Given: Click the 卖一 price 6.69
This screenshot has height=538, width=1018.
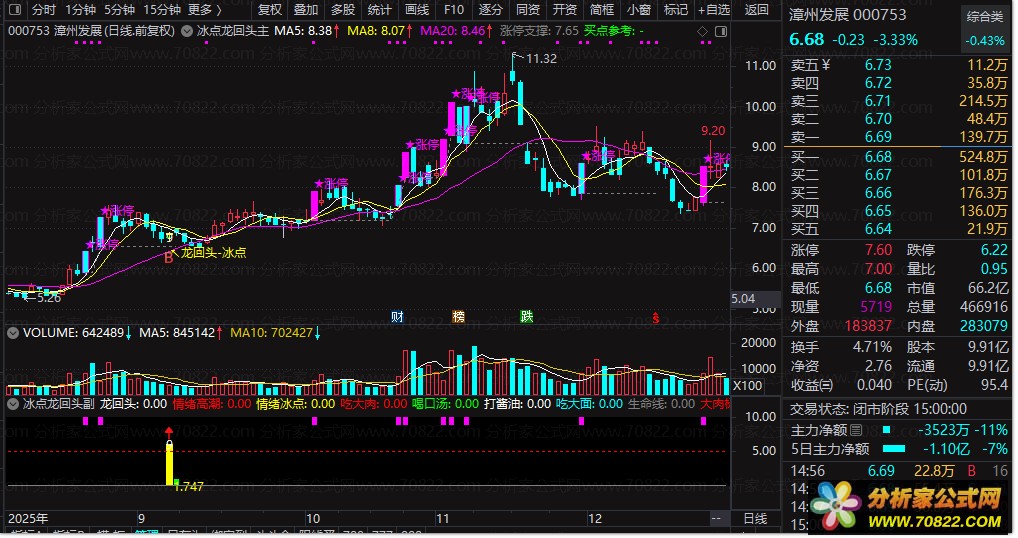Looking at the screenshot, I should (x=878, y=137).
